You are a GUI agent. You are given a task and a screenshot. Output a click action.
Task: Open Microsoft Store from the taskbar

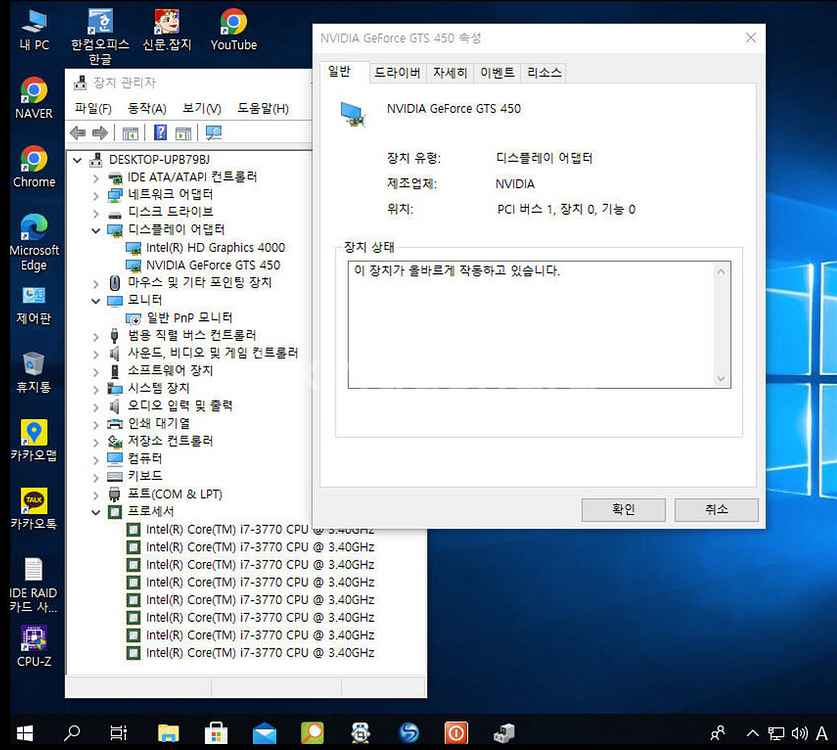click(x=216, y=733)
